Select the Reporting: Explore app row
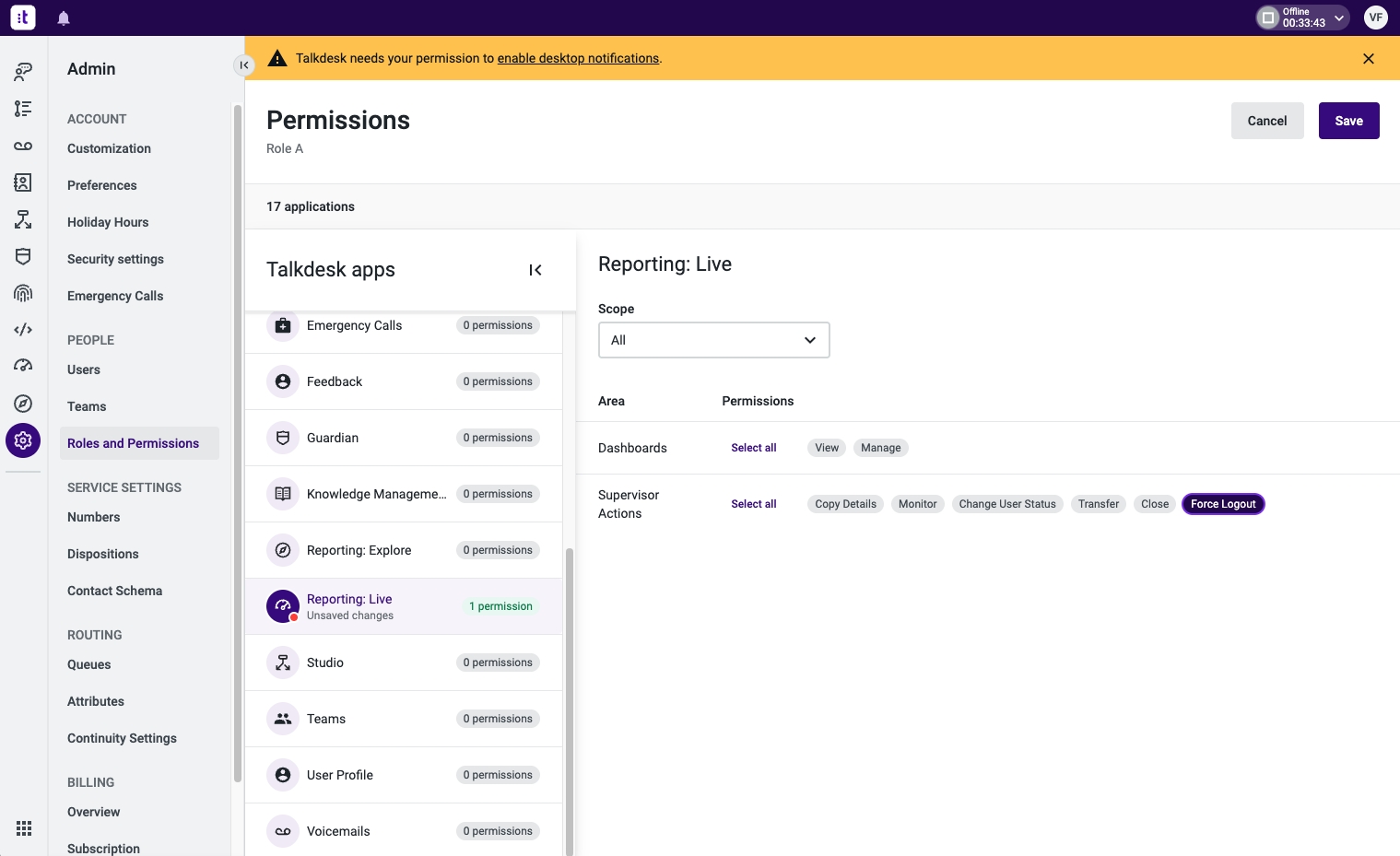 [x=404, y=550]
